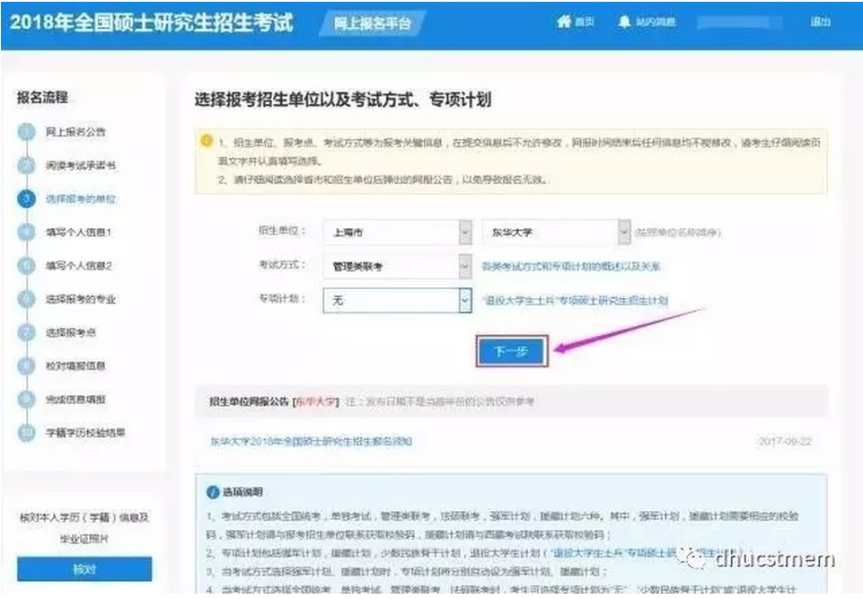Viewport: 863px width, 599px height.
Task: Open the 东华大学 school dropdown
Action: [x=624, y=232]
